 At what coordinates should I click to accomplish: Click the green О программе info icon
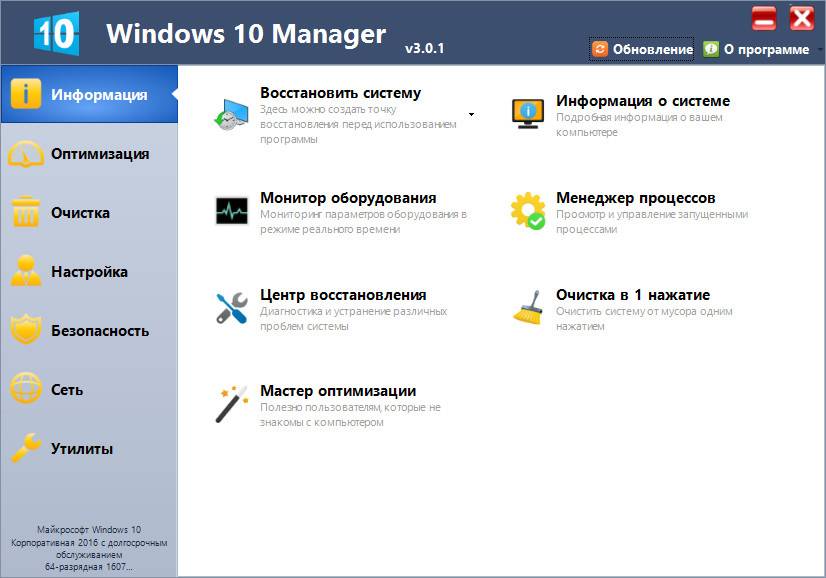tap(711, 49)
